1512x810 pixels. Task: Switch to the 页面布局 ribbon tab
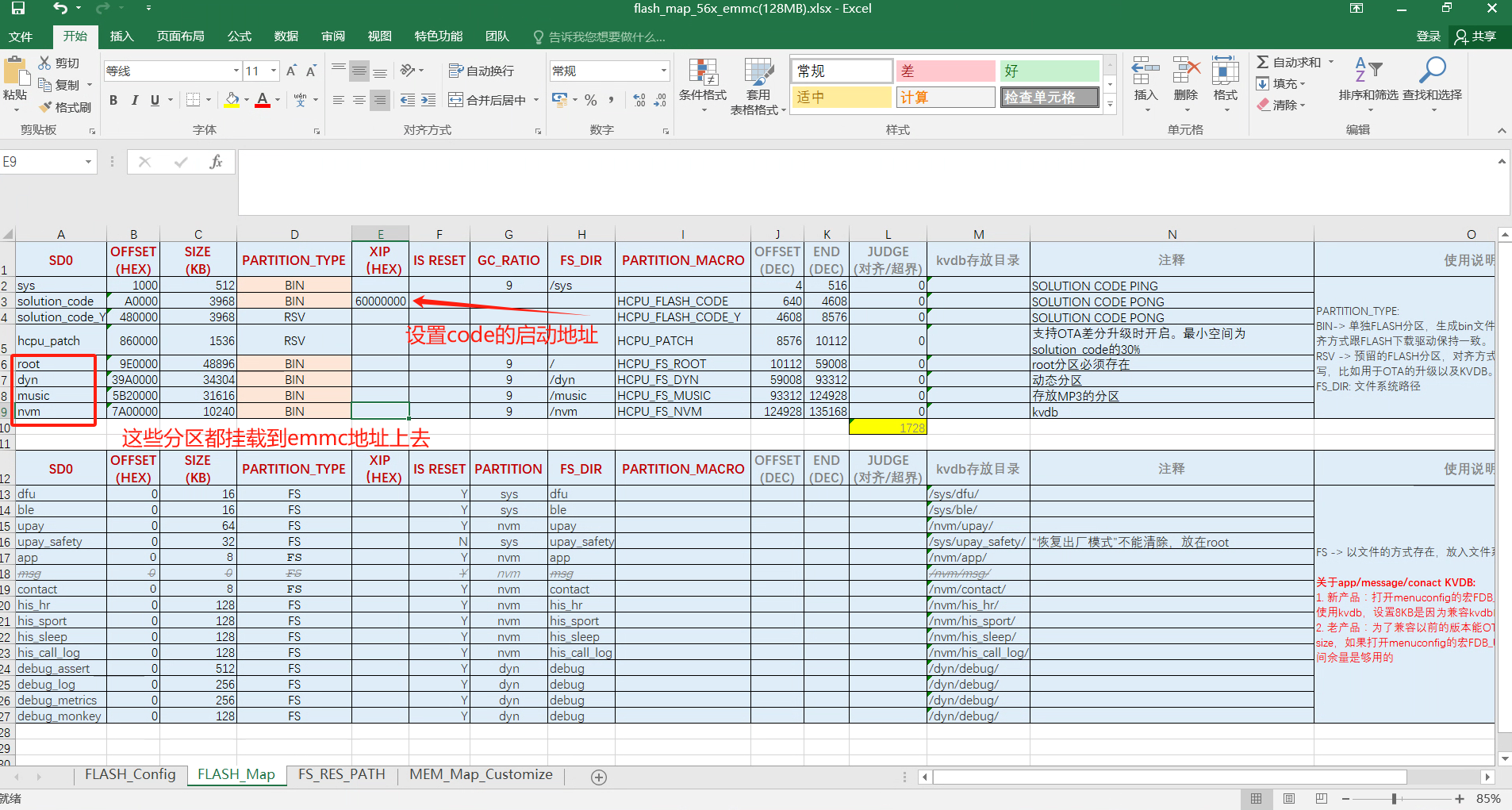click(181, 36)
